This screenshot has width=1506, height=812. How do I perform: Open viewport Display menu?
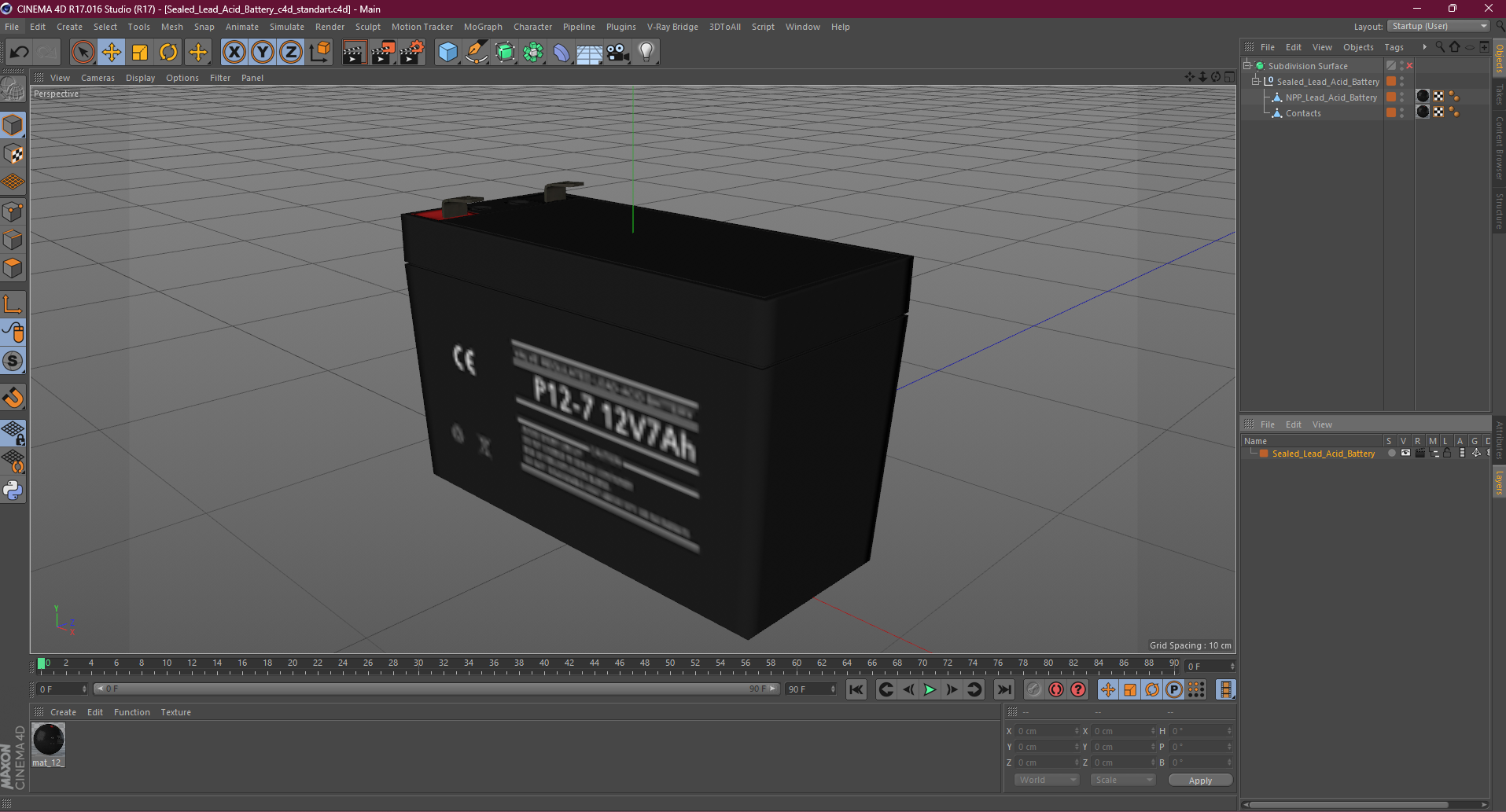pyautogui.click(x=140, y=78)
